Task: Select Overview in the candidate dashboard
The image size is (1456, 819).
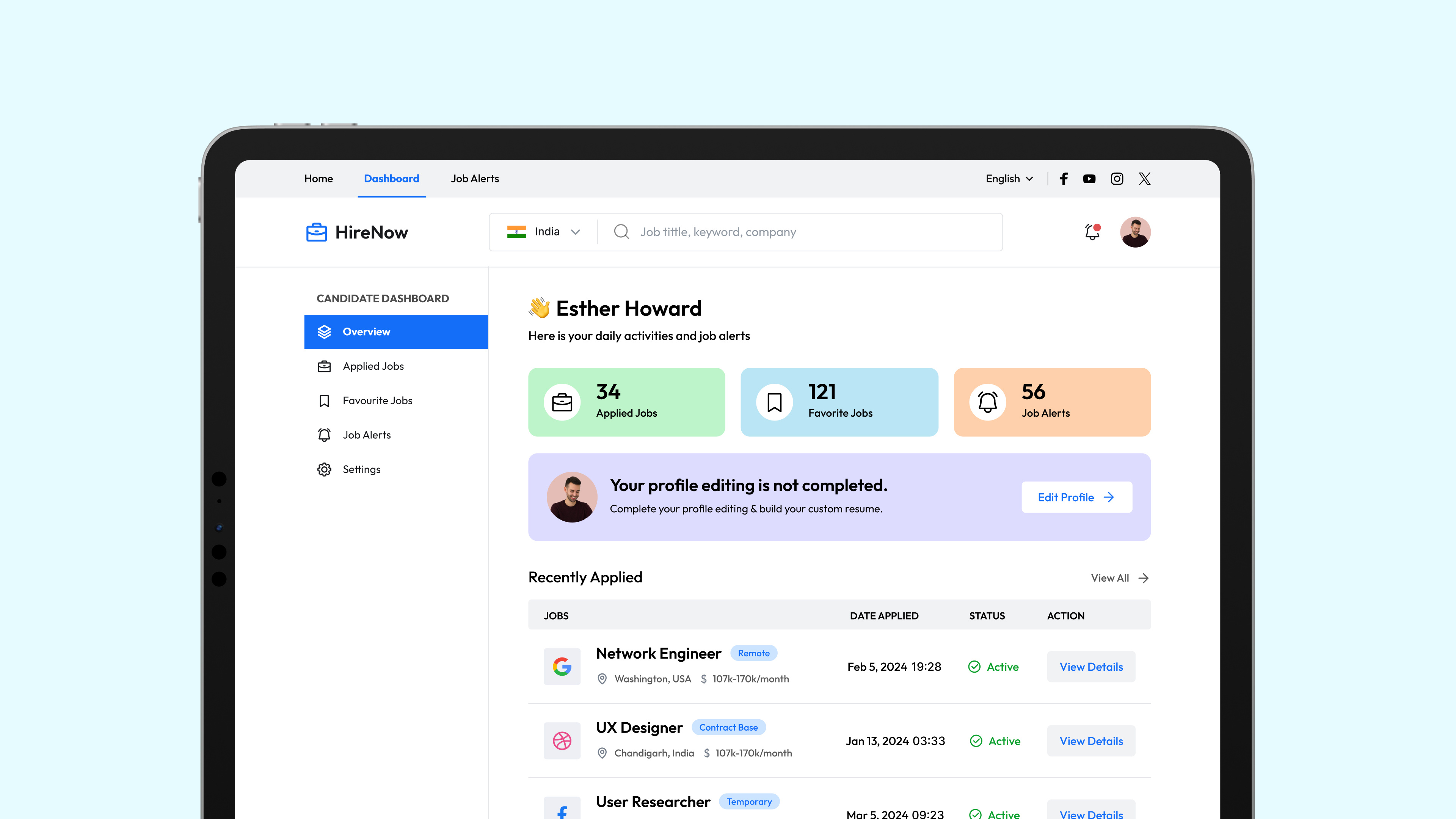Action: click(x=366, y=332)
